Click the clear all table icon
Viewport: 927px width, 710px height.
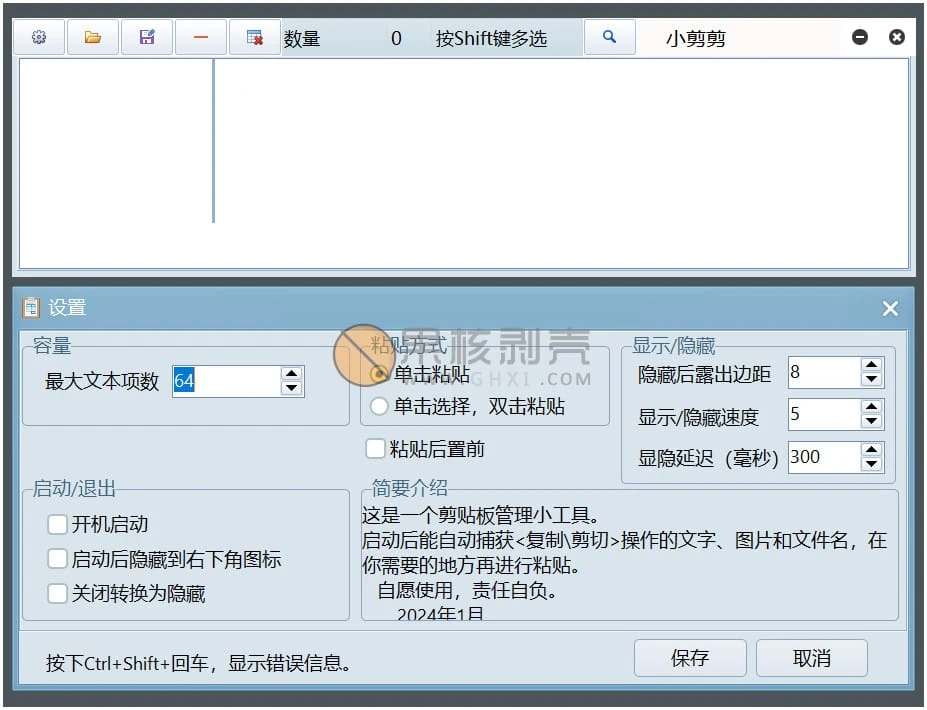tap(255, 37)
